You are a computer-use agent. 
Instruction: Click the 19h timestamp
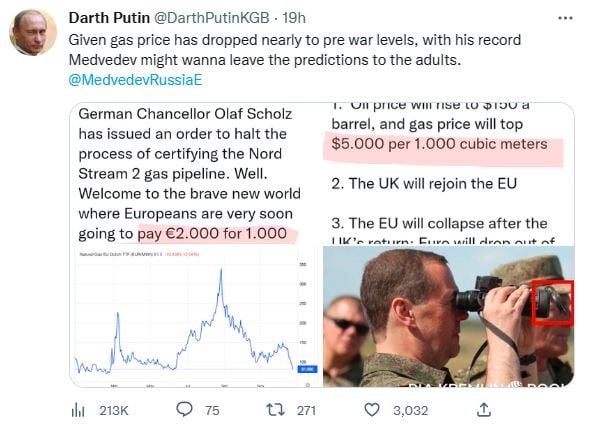[294, 18]
